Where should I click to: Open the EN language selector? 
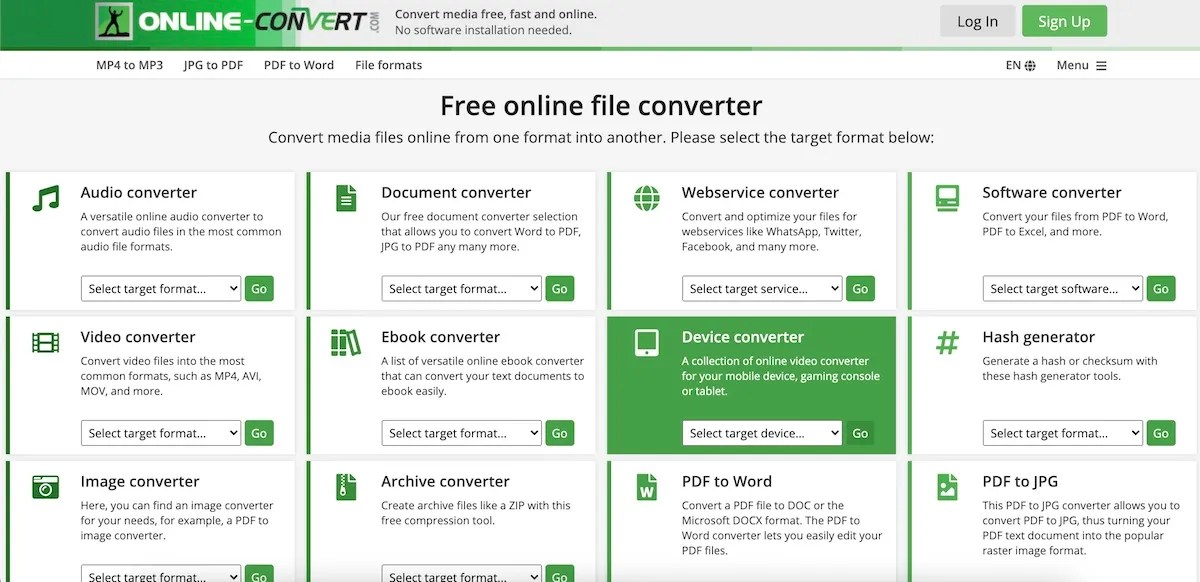pos(1020,64)
